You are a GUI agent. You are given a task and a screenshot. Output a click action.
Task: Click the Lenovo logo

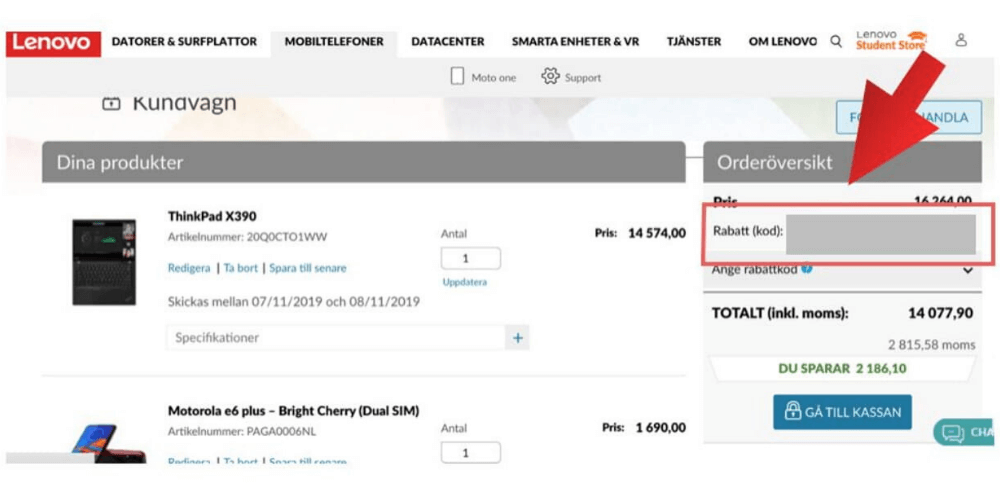tap(54, 43)
